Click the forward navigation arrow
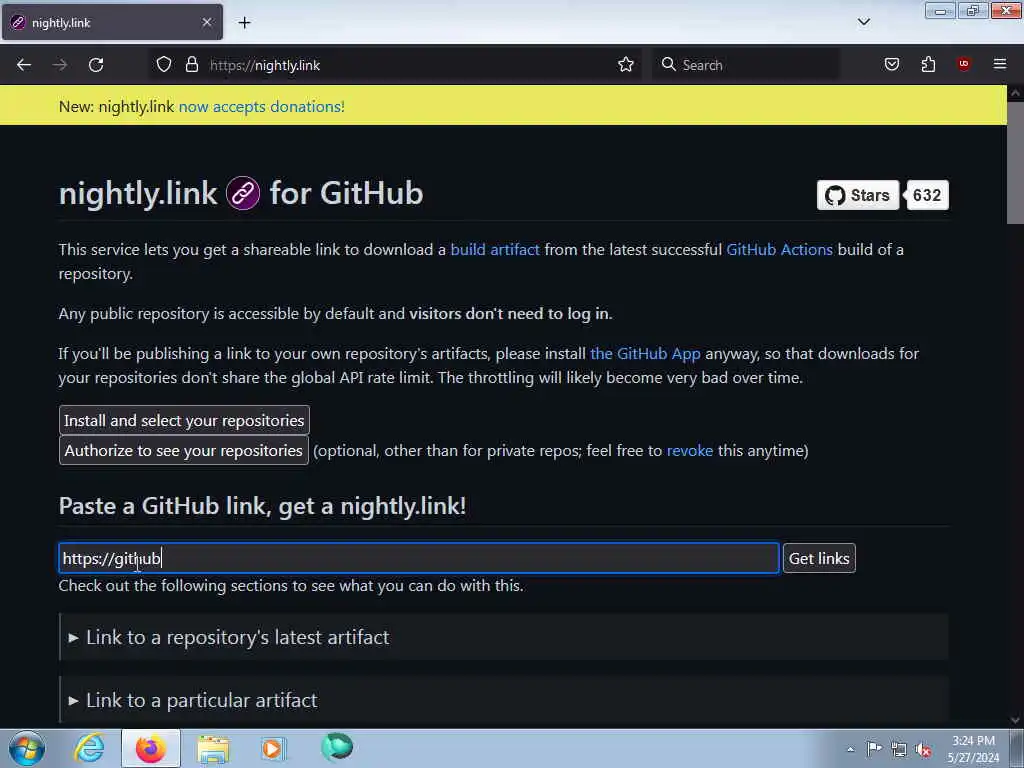 pos(59,65)
